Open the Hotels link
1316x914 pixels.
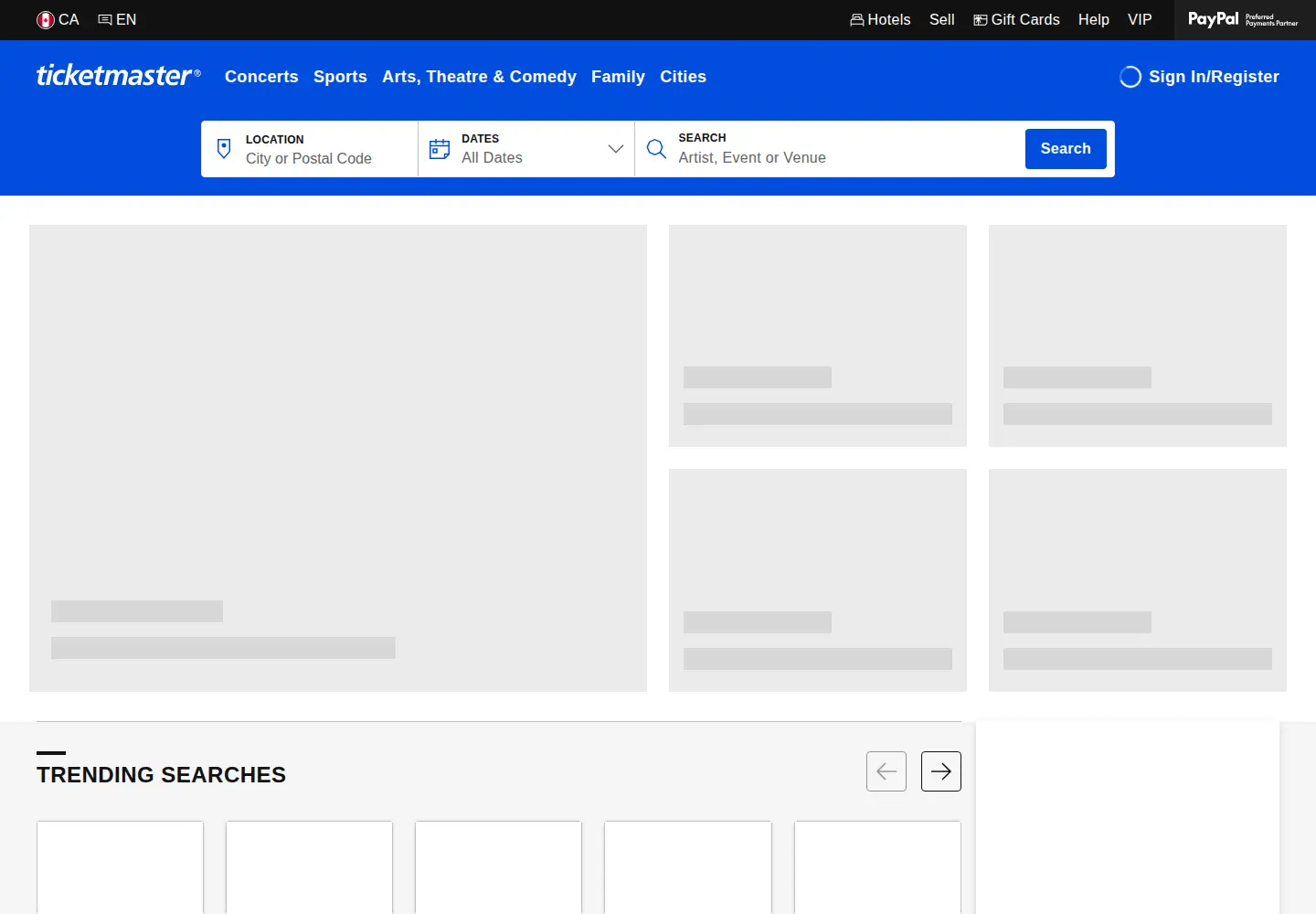click(x=880, y=20)
